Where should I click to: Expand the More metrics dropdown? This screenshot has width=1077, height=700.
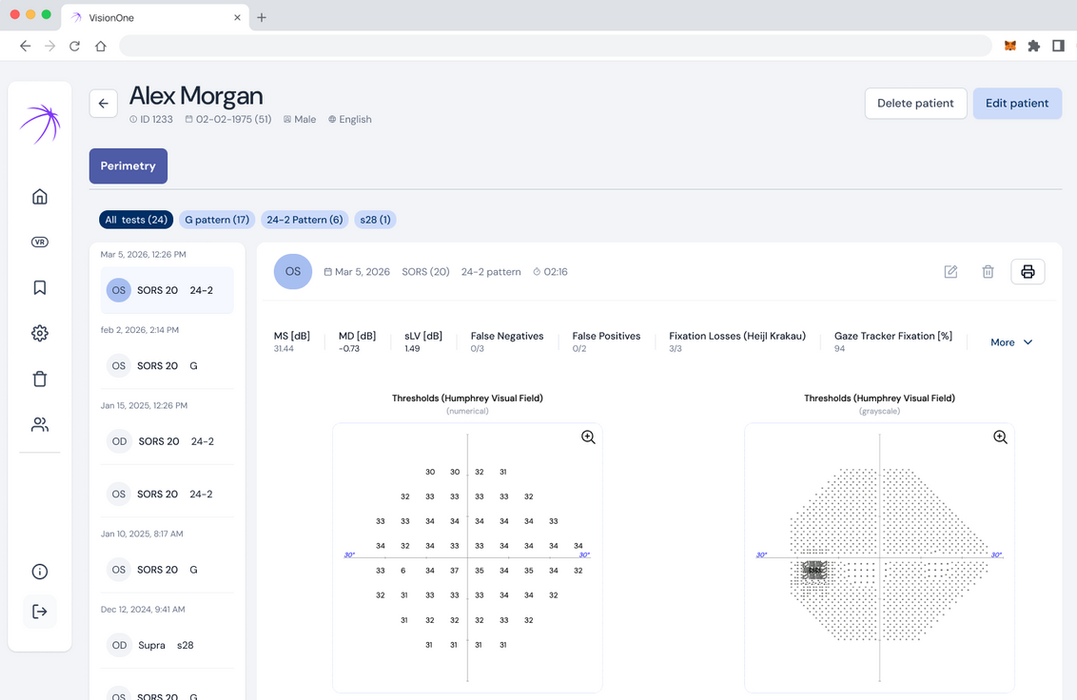click(1011, 342)
